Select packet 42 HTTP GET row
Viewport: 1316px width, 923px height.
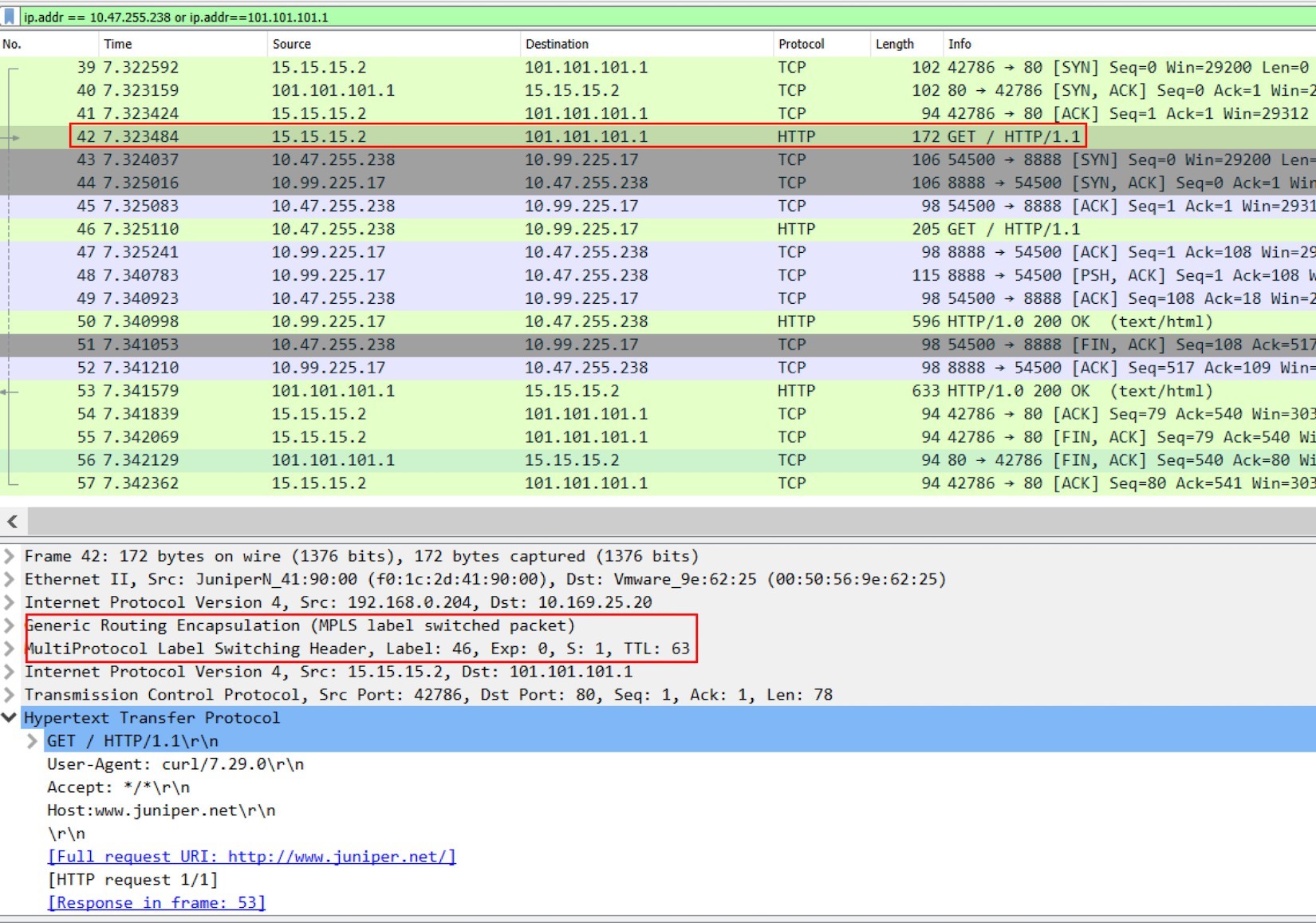pyautogui.click(x=658, y=137)
